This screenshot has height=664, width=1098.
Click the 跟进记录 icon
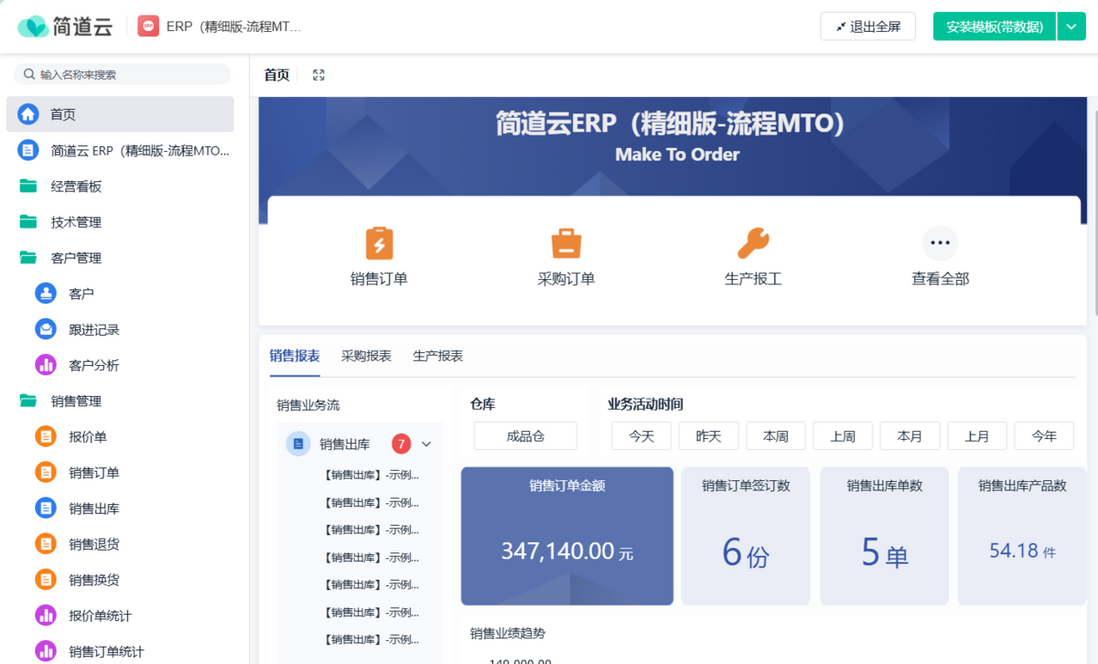point(46,328)
